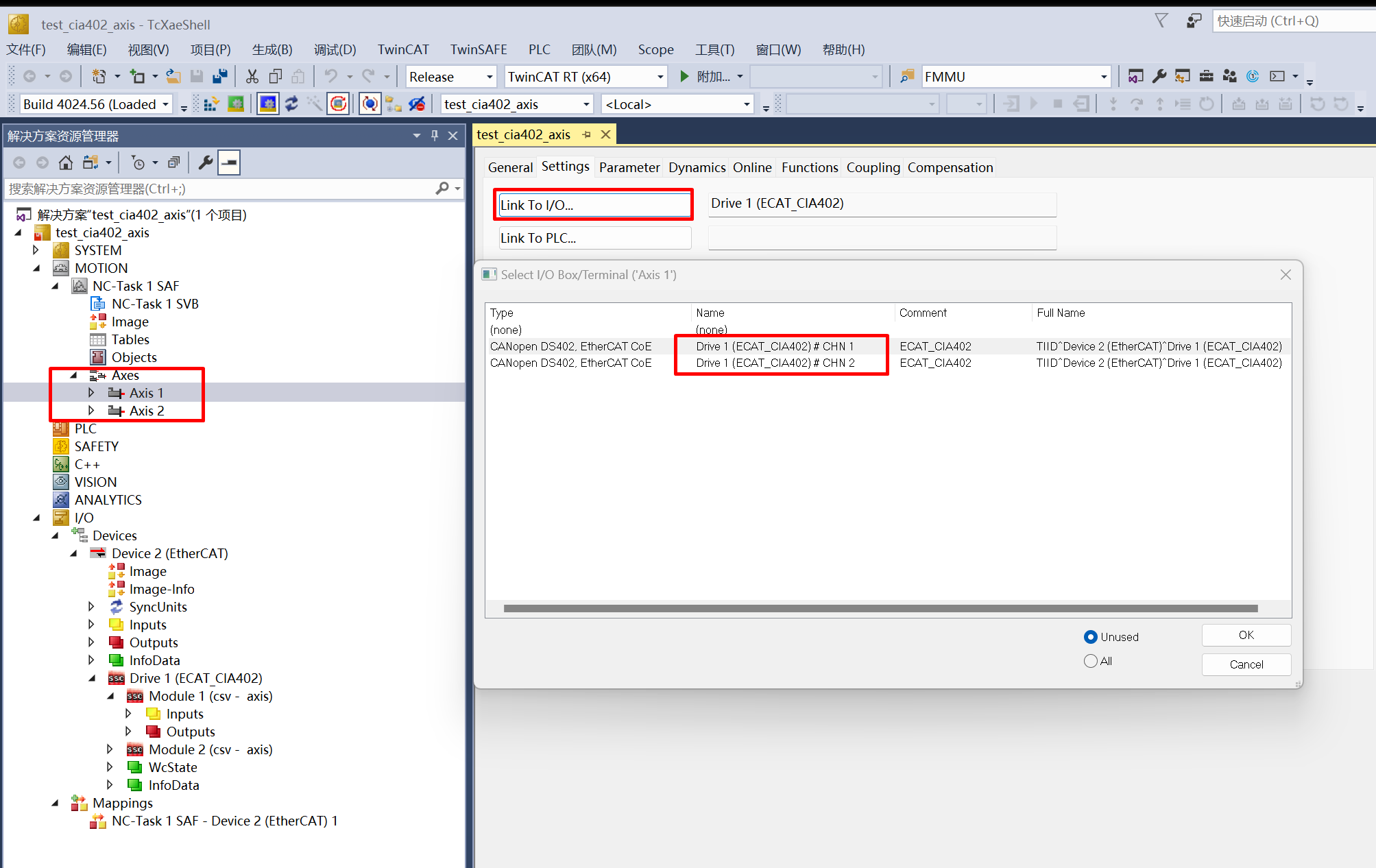This screenshot has height=868, width=1376.
Task: Click the notifications filter funnel icon
Action: click(x=1161, y=21)
